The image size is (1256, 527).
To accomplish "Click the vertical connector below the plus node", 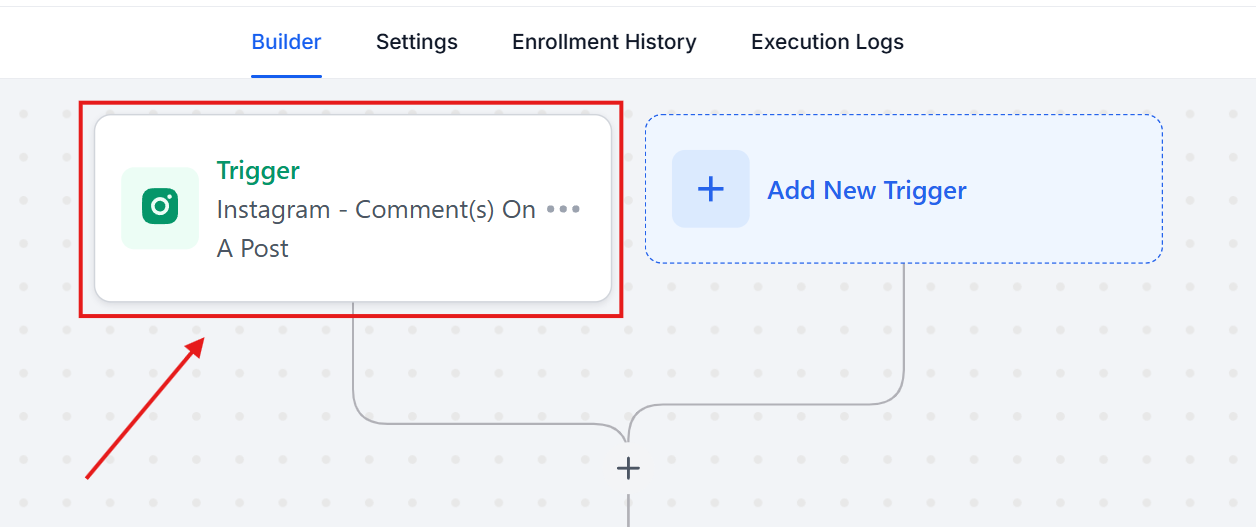I will pos(628,505).
